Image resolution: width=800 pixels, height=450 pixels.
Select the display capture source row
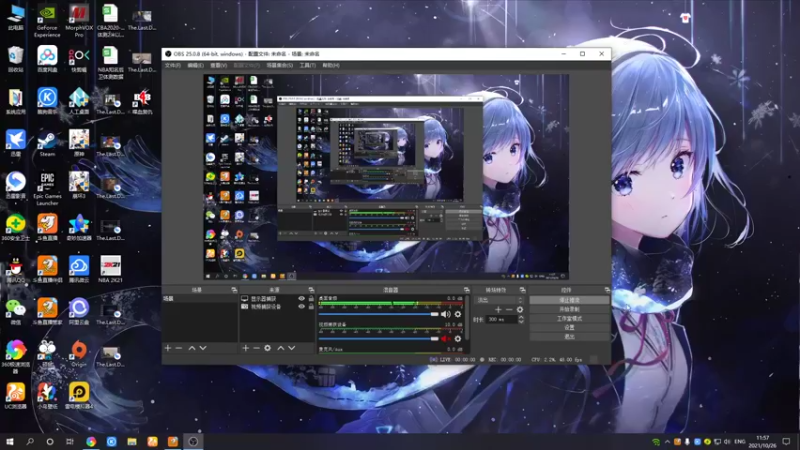coord(277,298)
